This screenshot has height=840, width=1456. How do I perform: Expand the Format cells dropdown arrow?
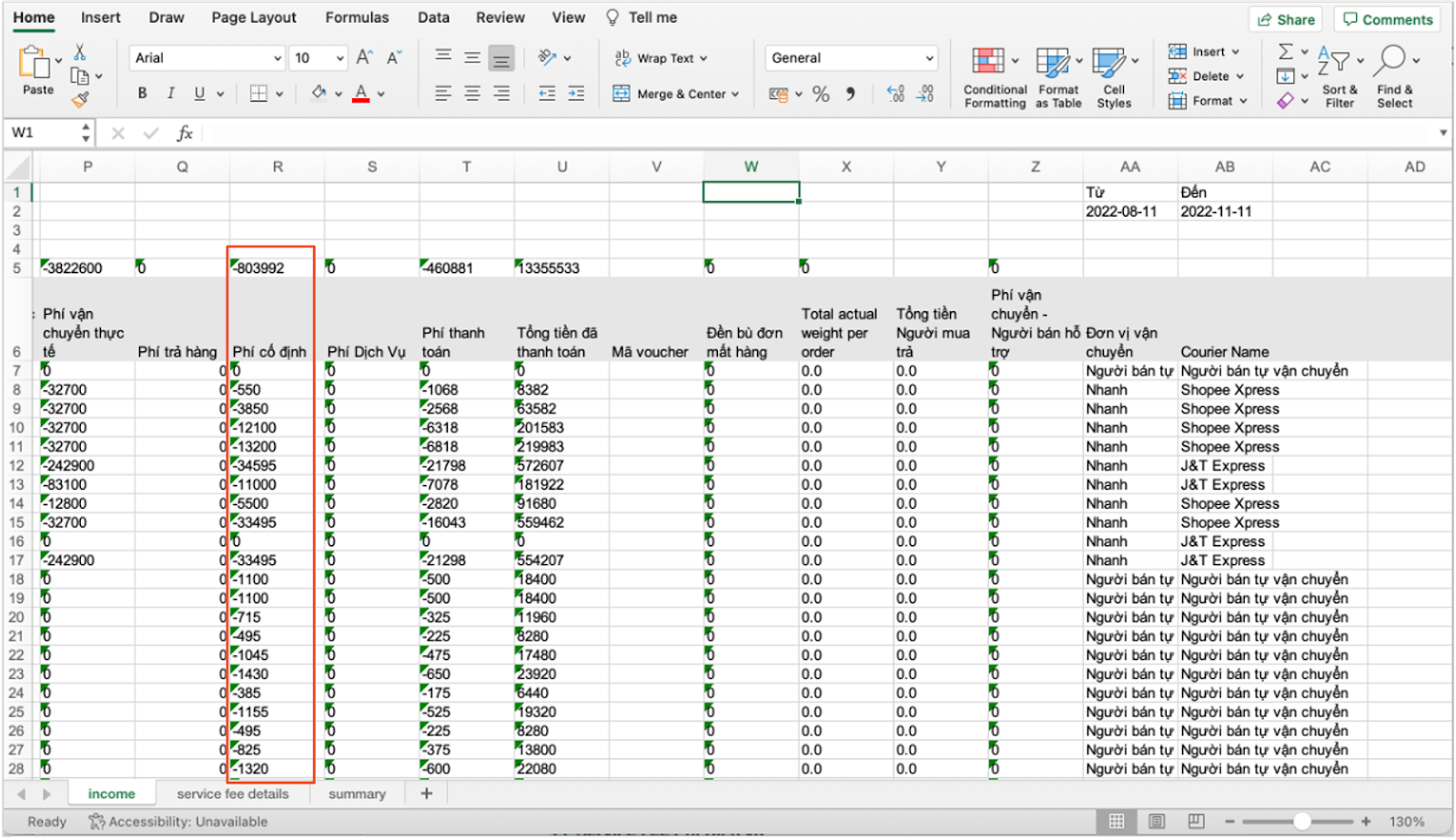pos(1244,101)
